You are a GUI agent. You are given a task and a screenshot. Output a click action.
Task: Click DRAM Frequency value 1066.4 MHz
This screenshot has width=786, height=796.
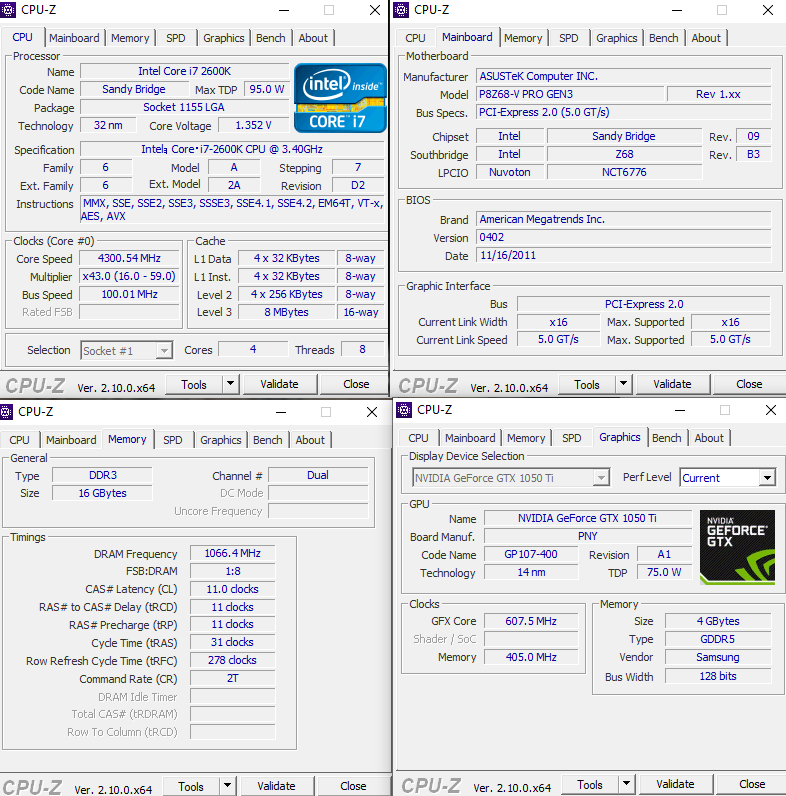[233, 553]
